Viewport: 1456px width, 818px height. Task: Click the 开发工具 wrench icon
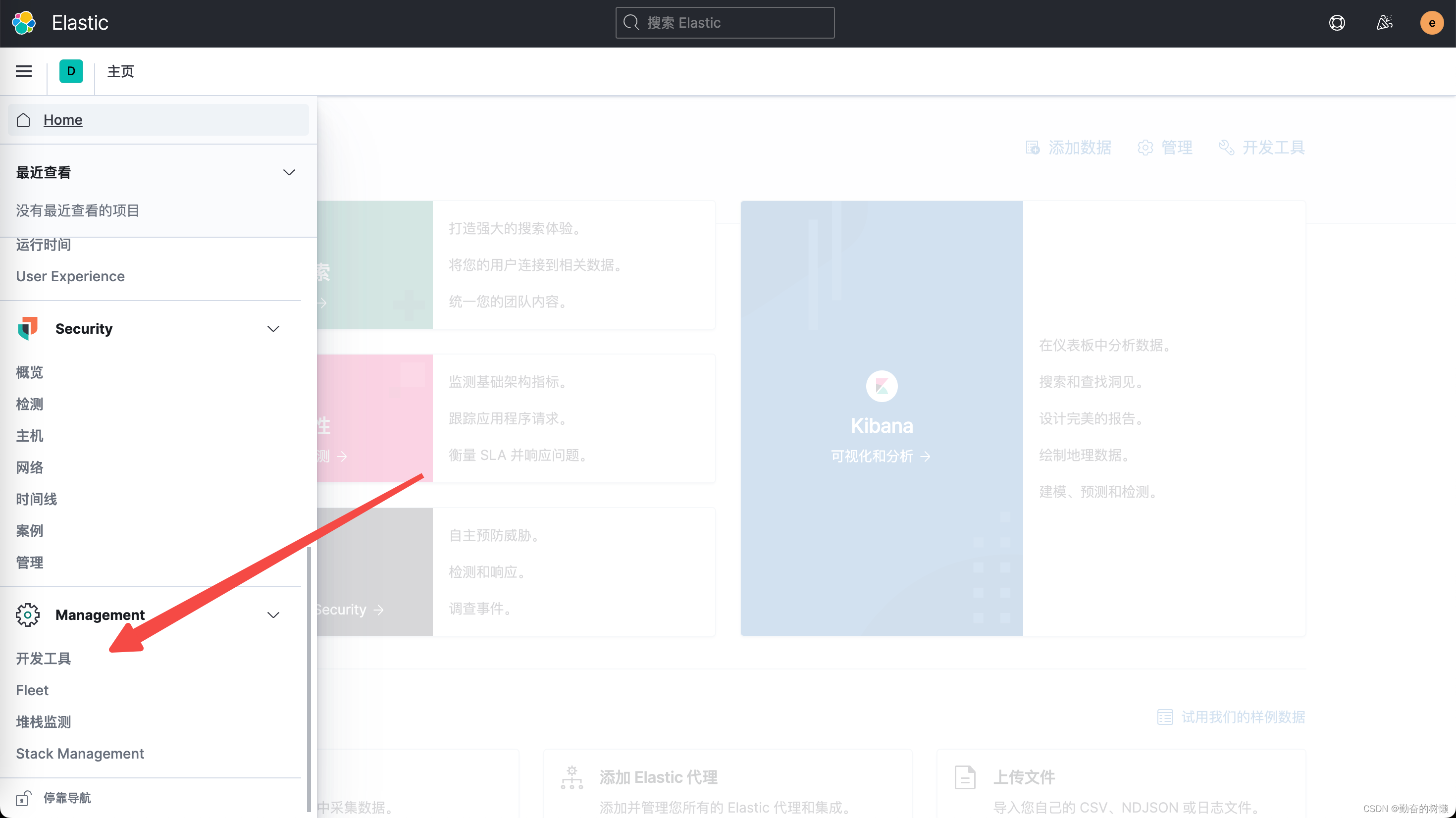[x=1227, y=148]
